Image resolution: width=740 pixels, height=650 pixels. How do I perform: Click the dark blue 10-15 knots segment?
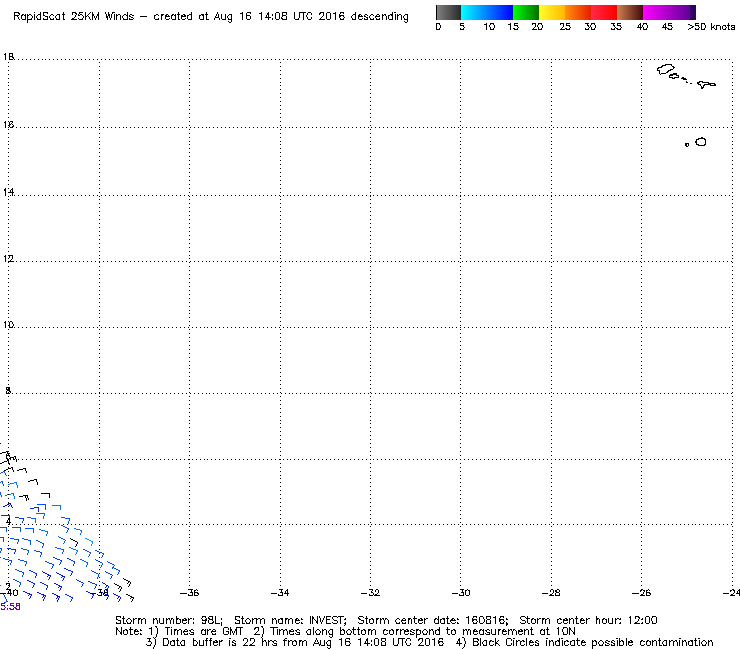tap(500, 12)
